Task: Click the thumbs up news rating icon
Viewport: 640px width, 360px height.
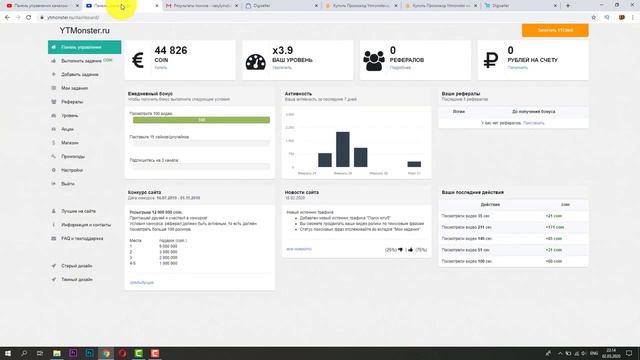Action: point(410,250)
